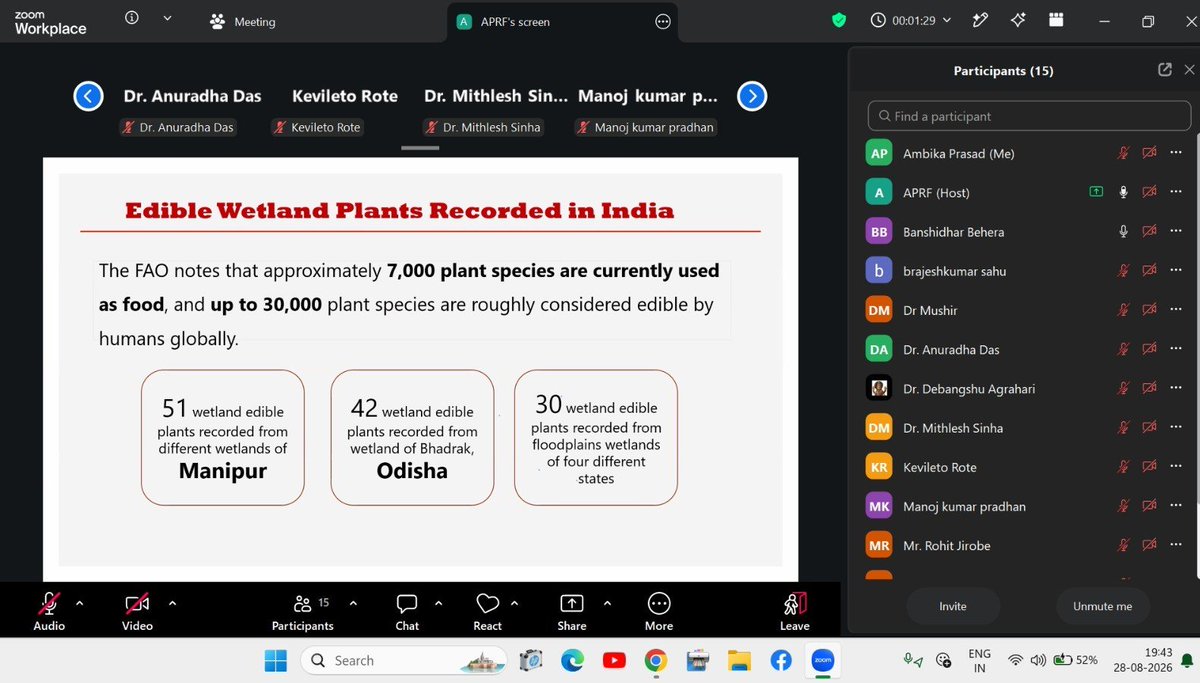
Task: Select Dr. Anuradha Das video tile
Action: pyautogui.click(x=193, y=110)
